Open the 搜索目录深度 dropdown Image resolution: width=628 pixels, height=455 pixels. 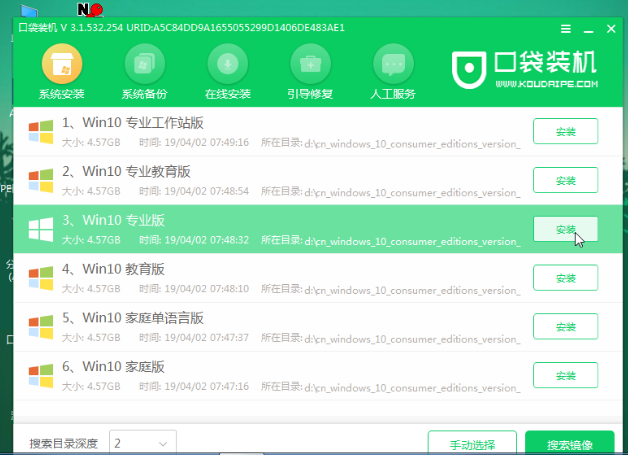point(142,443)
